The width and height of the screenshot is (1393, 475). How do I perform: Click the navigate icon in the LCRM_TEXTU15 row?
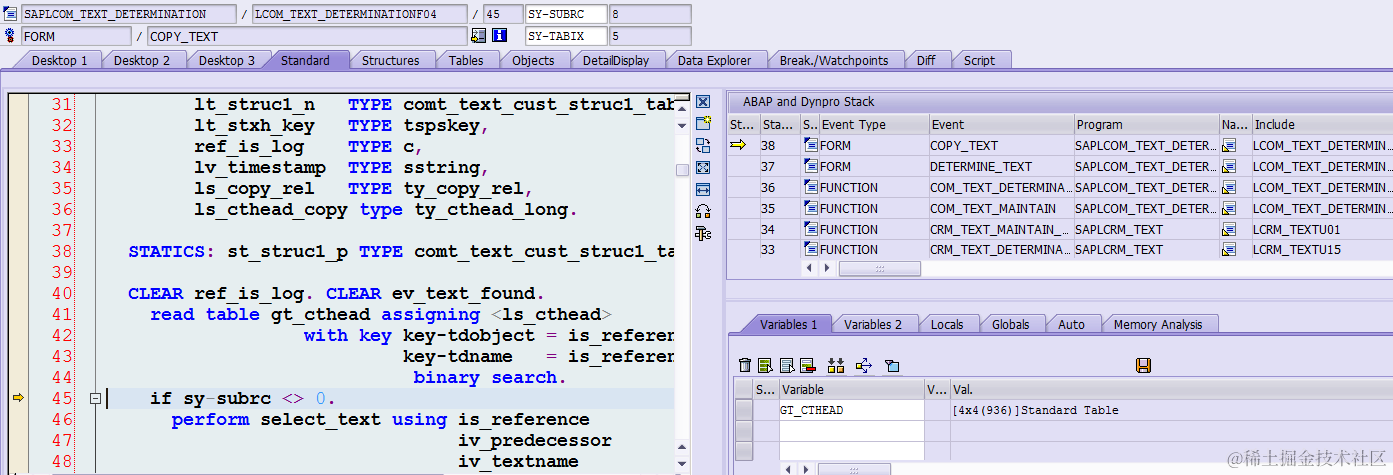pyautogui.click(x=1229, y=250)
